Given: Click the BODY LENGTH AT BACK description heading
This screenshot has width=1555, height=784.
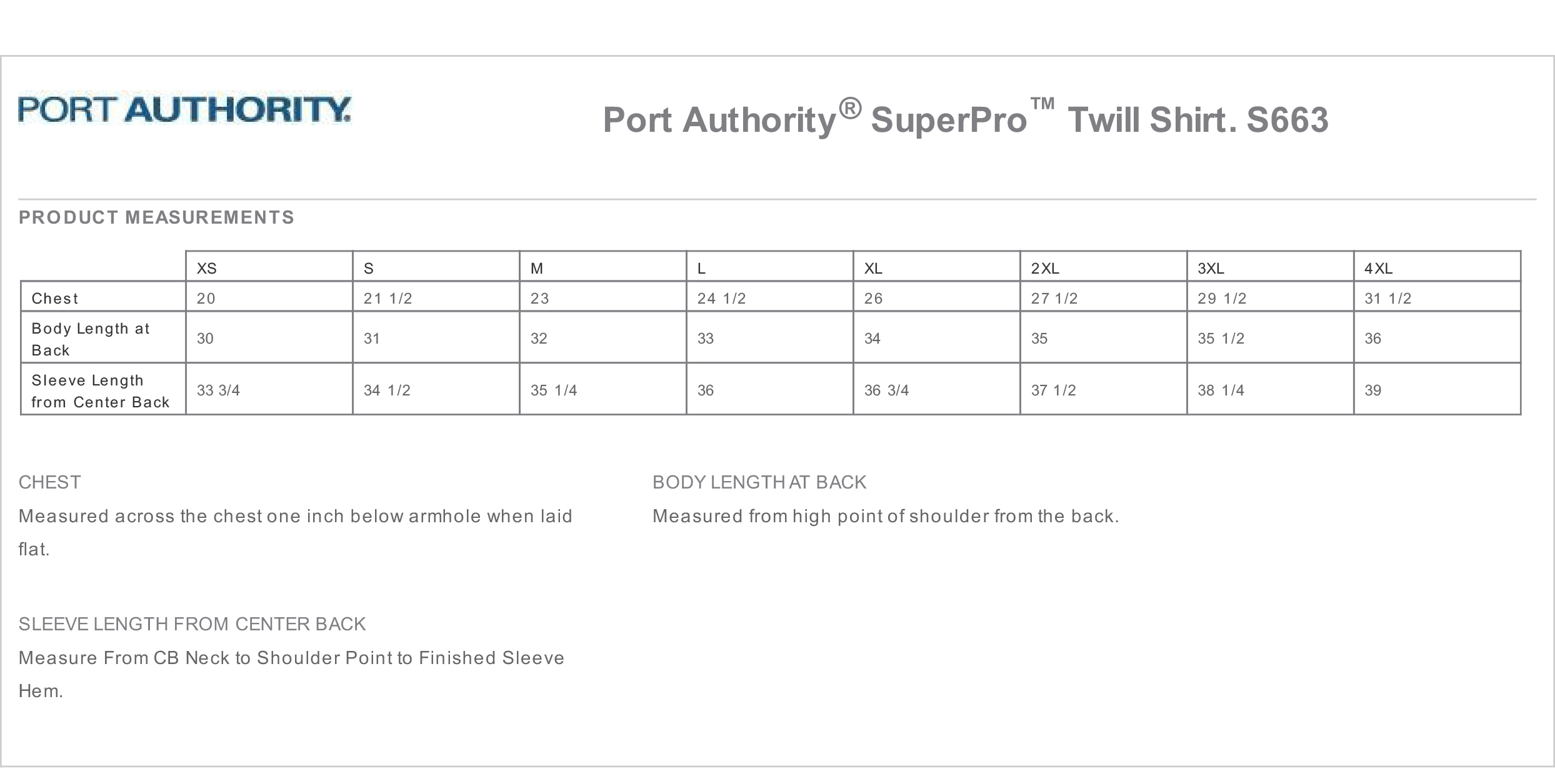Looking at the screenshot, I should (759, 482).
